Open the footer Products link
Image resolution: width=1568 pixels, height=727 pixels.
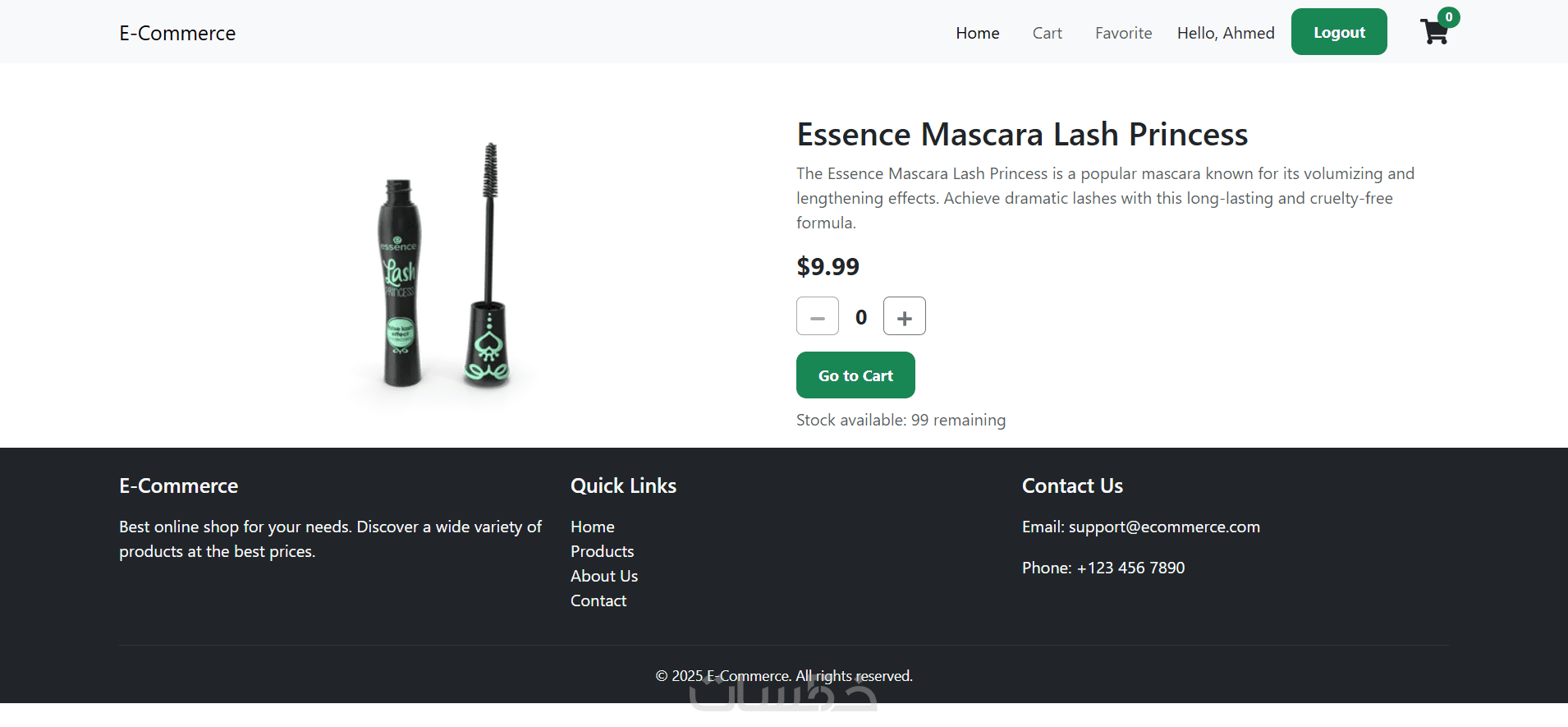(x=602, y=551)
